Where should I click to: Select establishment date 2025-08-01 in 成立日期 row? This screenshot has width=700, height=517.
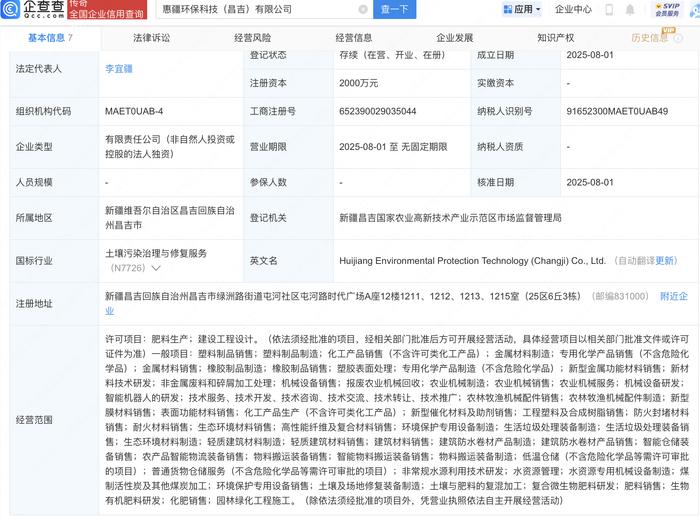[x=590, y=55]
